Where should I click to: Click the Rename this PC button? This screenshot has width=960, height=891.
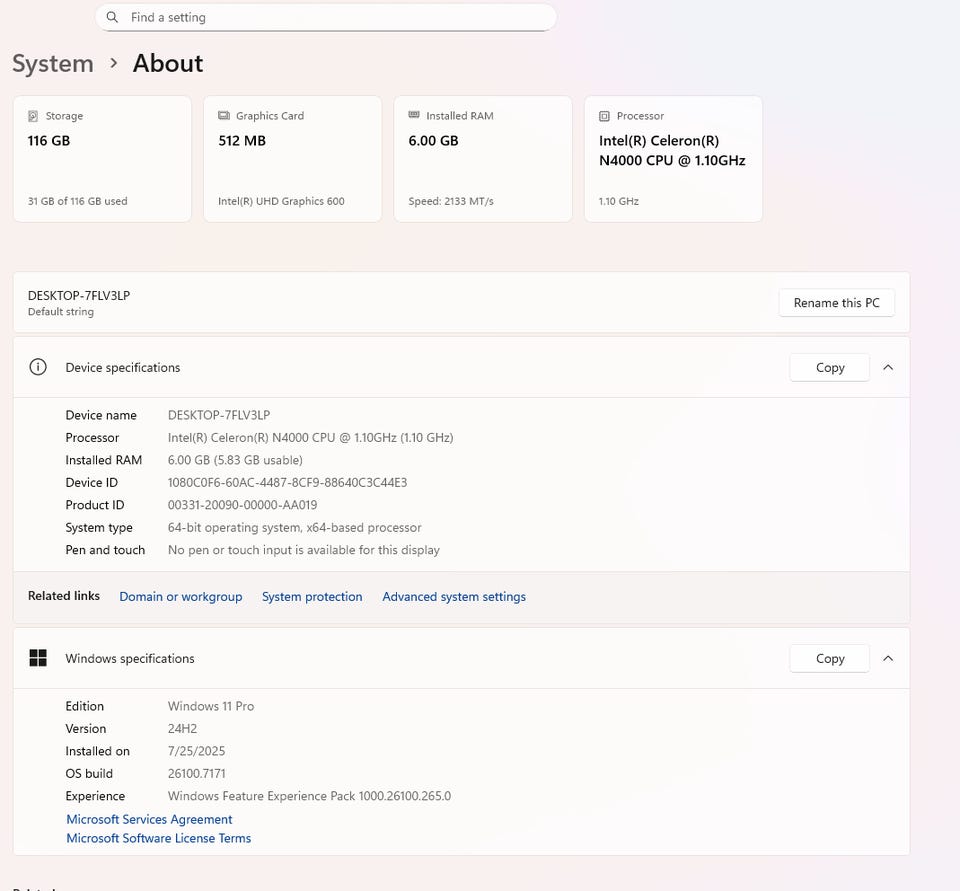pos(836,303)
